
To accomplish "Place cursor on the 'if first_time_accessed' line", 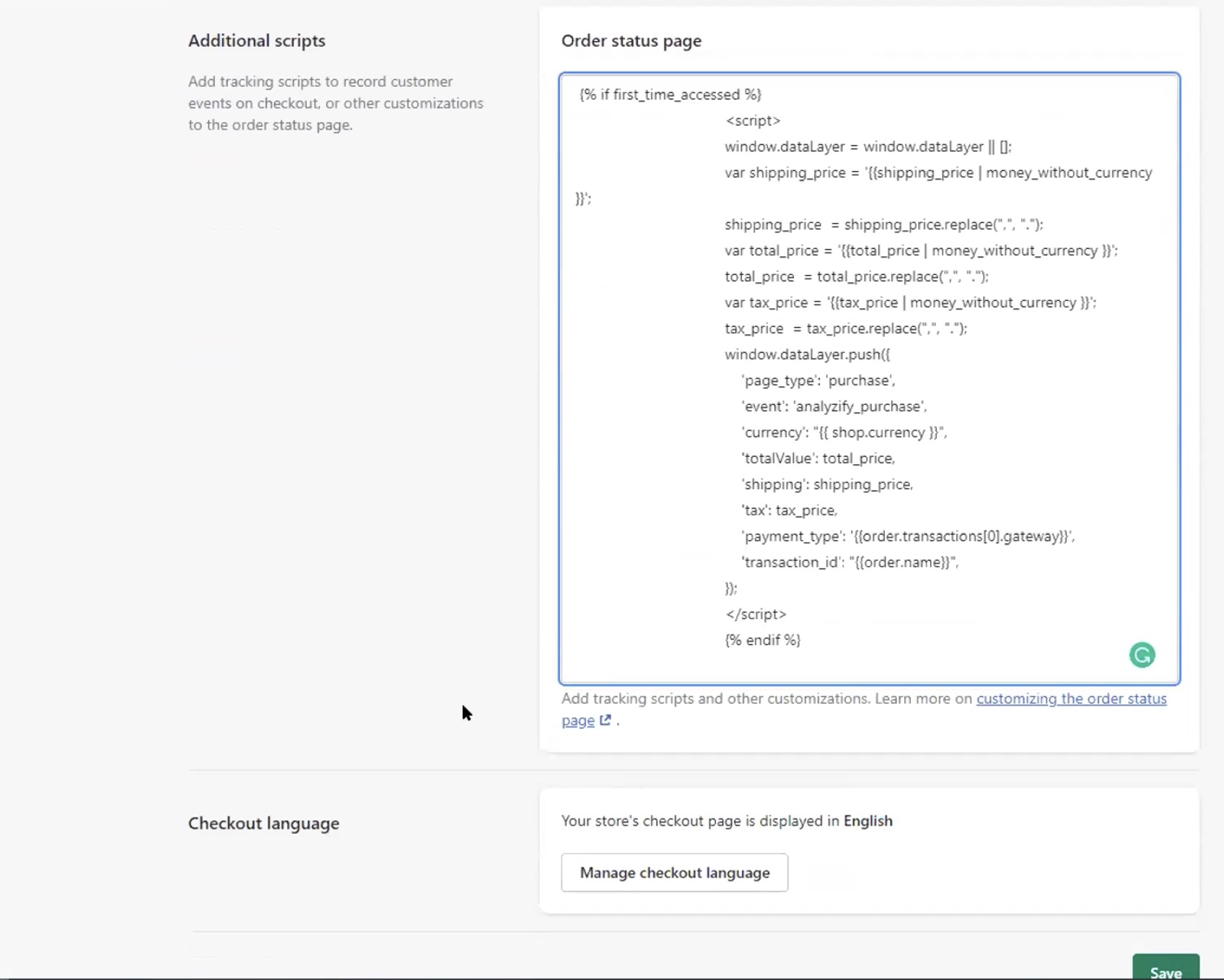I will 670,95.
